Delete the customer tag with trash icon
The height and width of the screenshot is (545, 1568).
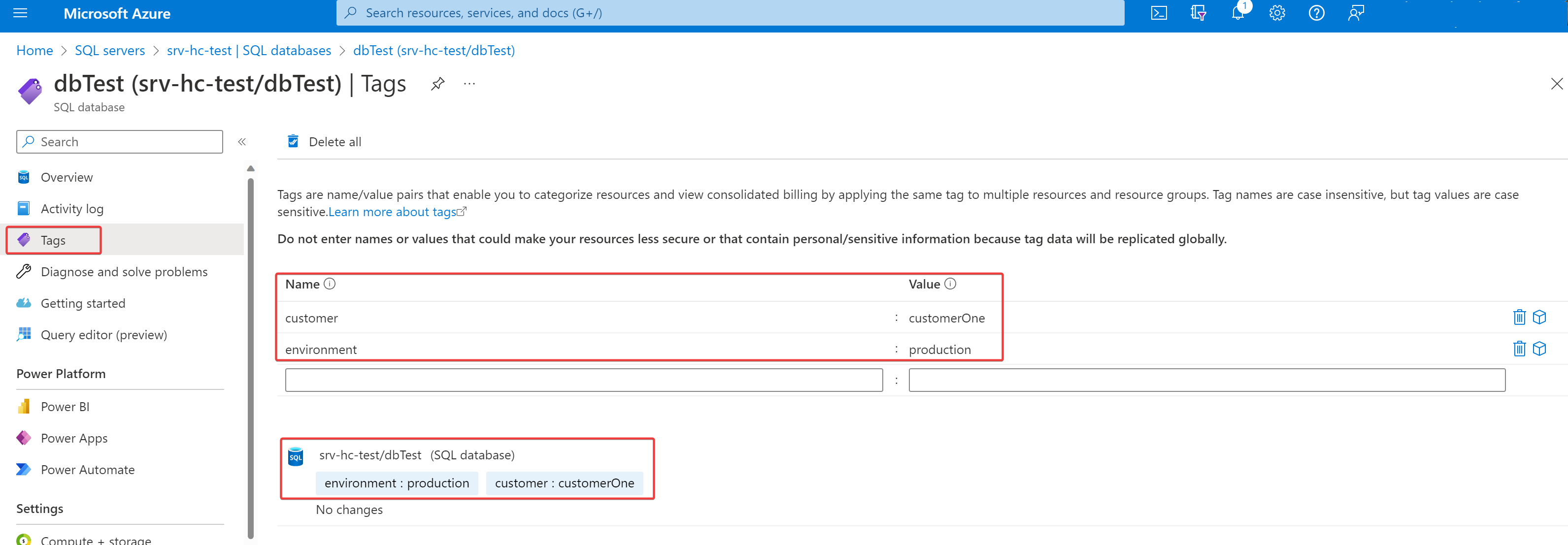pos(1519,318)
